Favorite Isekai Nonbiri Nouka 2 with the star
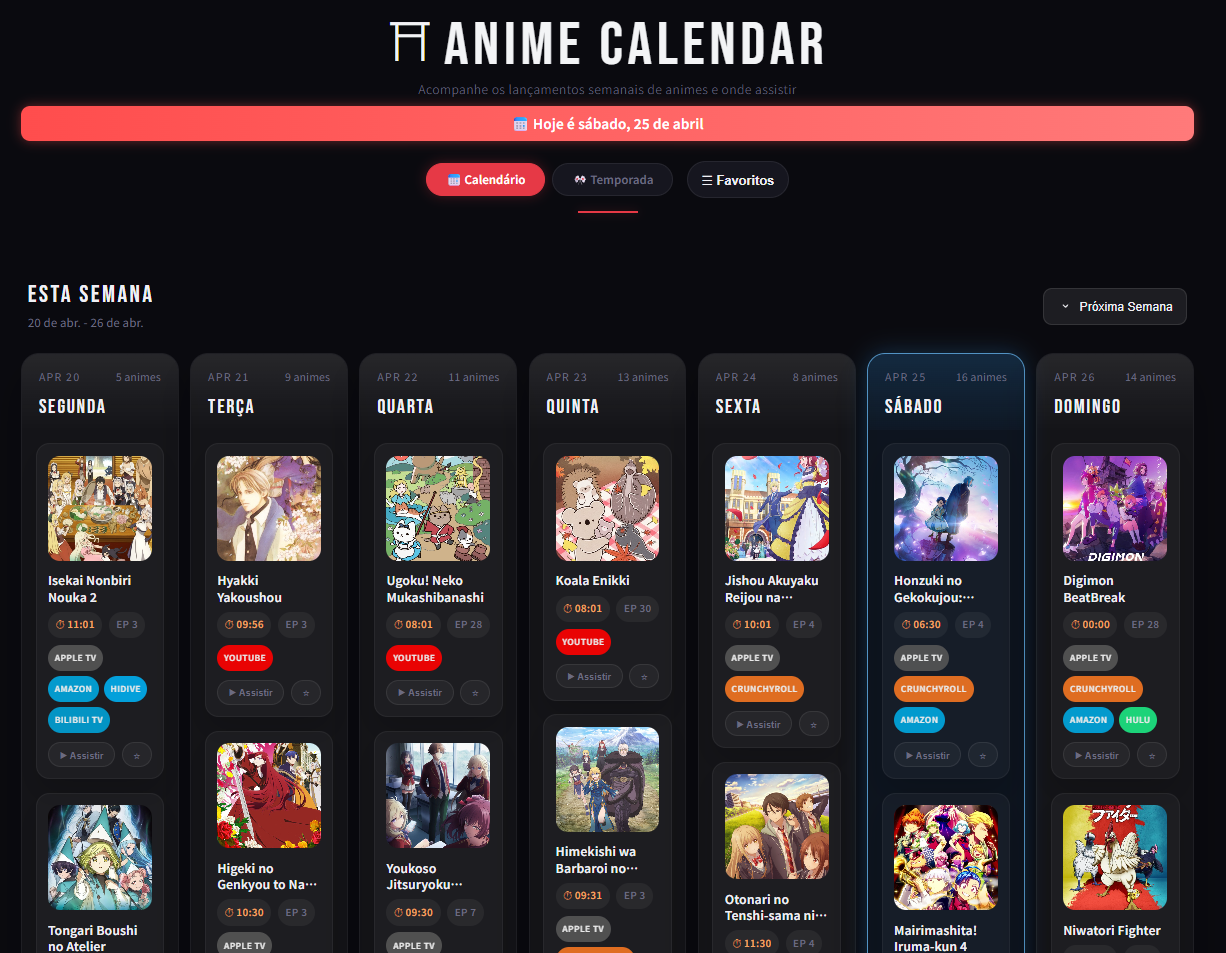 [x=137, y=755]
